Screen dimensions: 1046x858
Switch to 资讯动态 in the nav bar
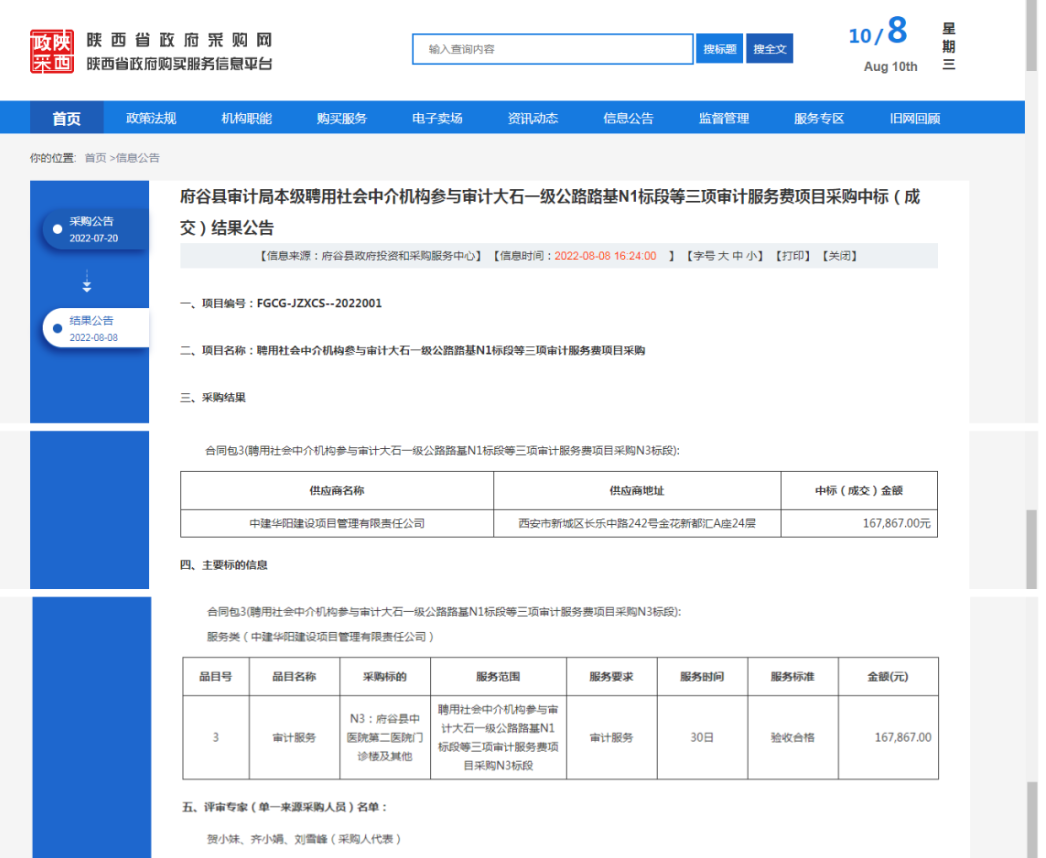pos(532,118)
